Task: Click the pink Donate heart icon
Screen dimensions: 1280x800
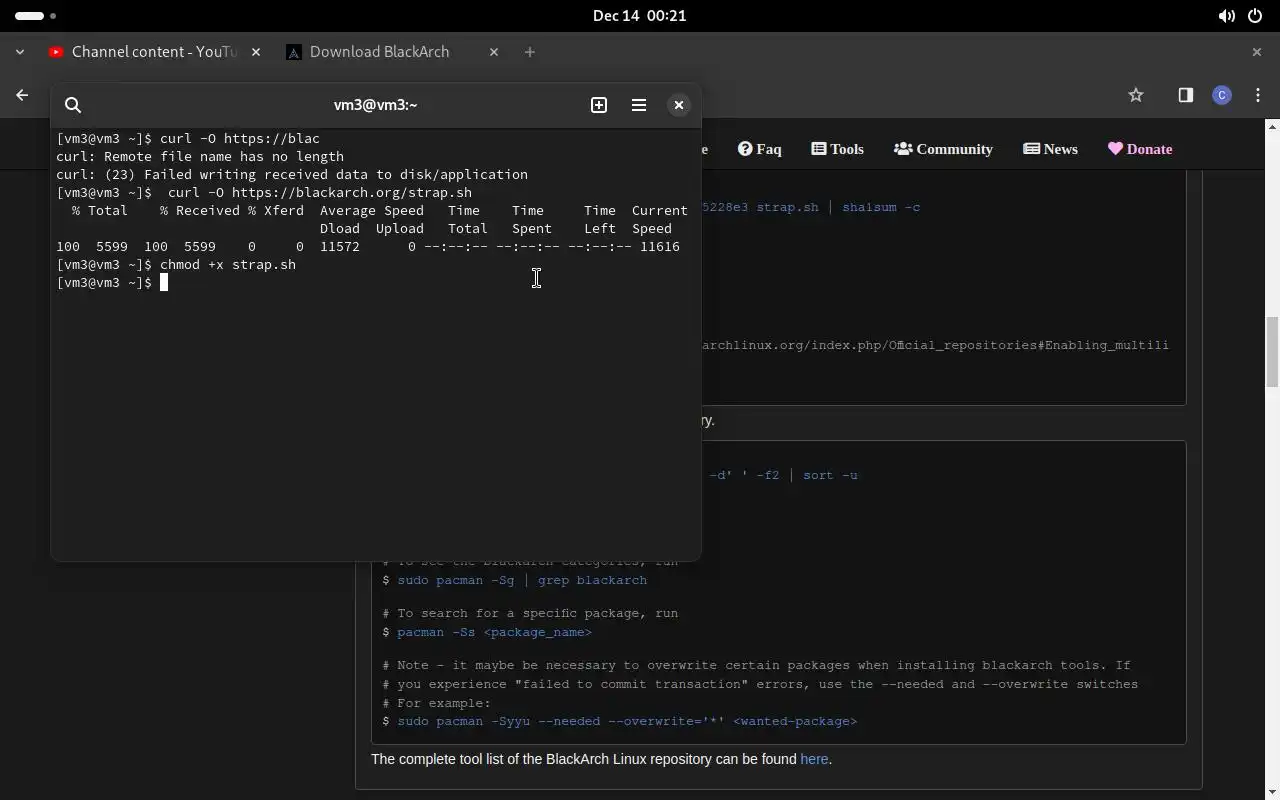Action: [1116, 149]
